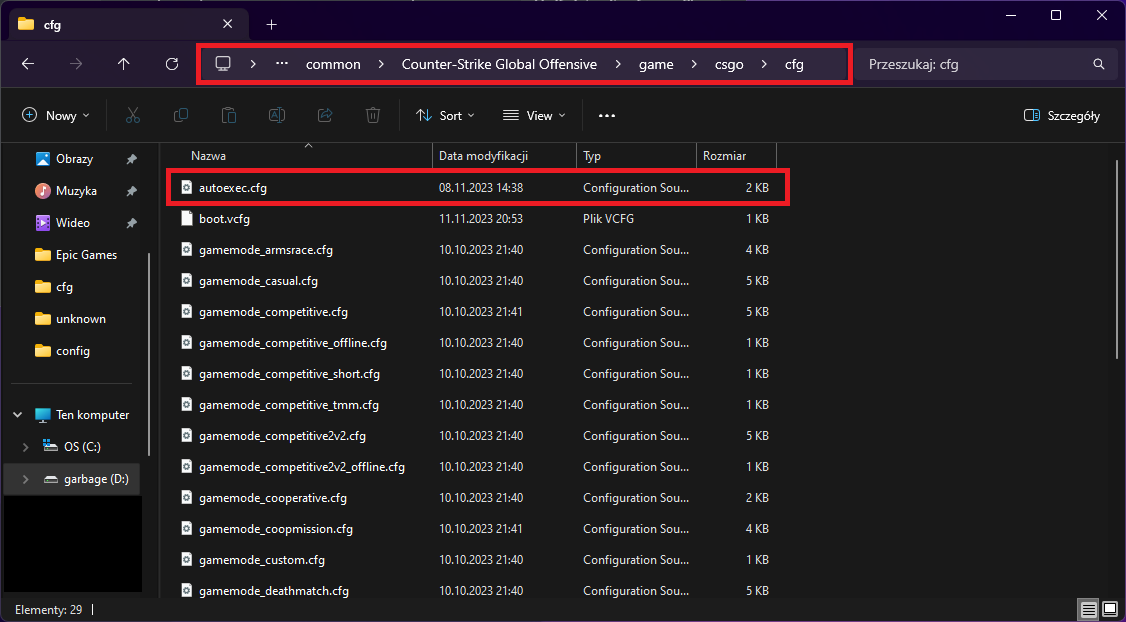Go back with the left arrow
The height and width of the screenshot is (622, 1126).
28,64
